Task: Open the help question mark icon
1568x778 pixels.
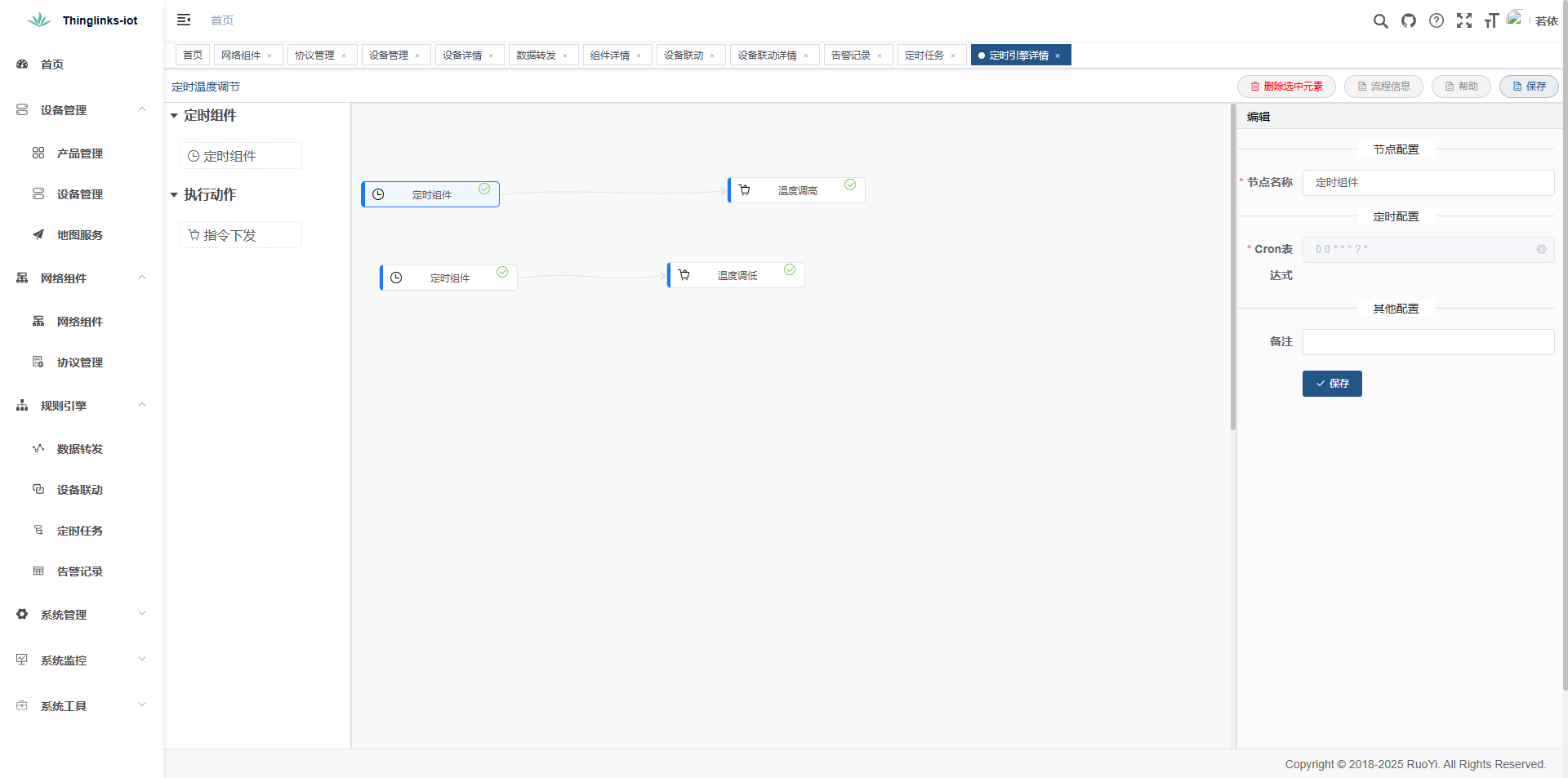Action: click(x=1437, y=21)
